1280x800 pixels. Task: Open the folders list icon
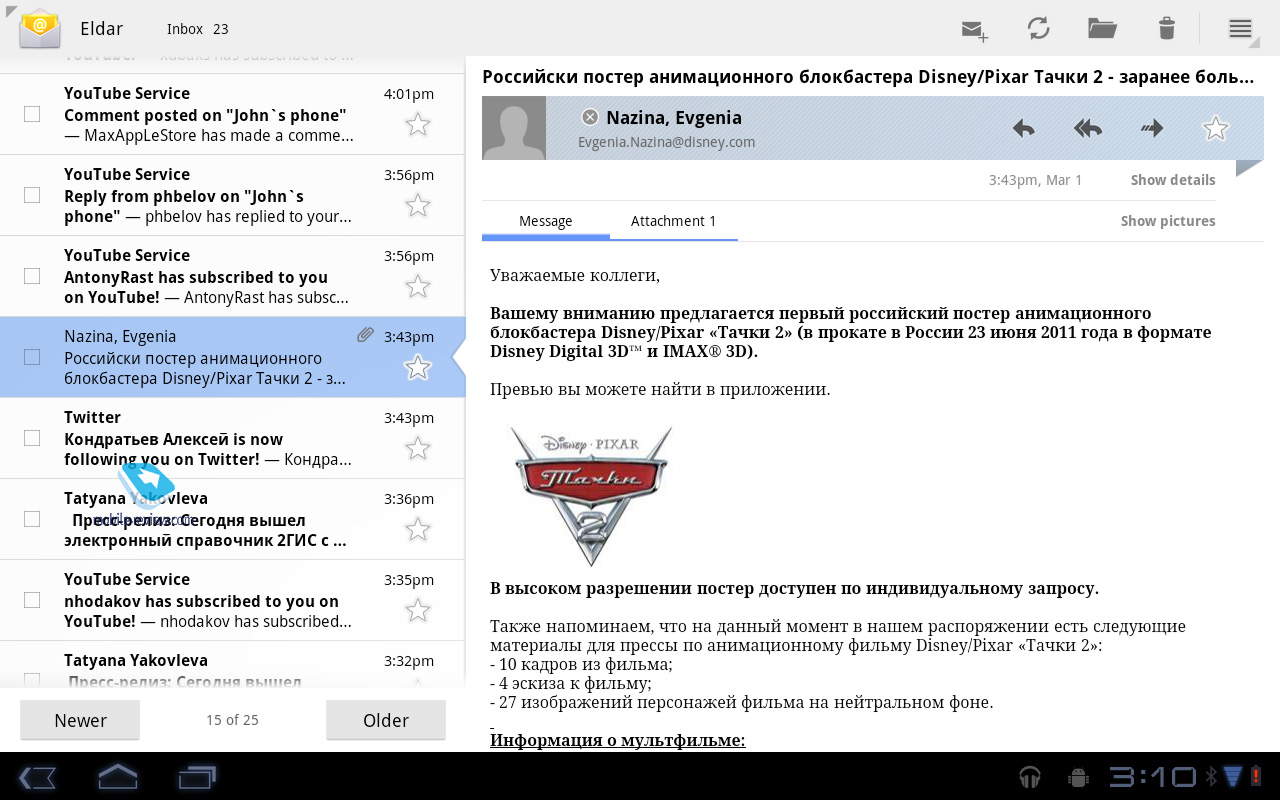(1102, 28)
